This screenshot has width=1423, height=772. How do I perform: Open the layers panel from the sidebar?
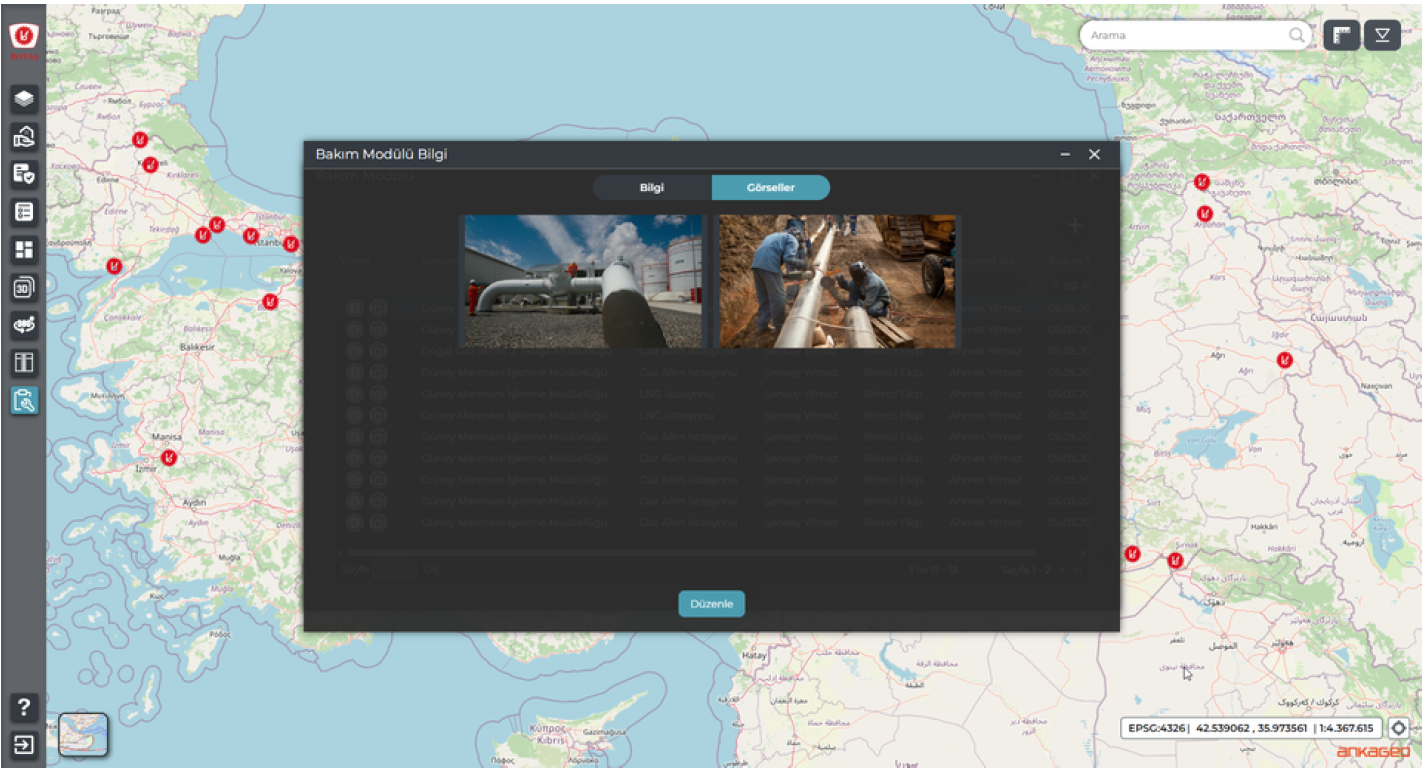coord(24,98)
